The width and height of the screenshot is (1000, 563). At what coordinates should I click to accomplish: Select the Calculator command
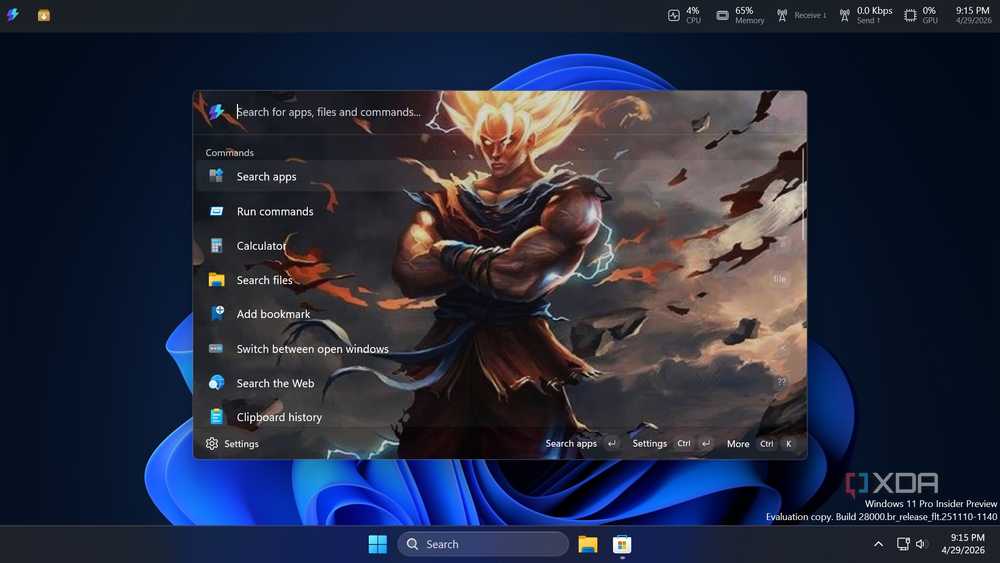(499, 245)
